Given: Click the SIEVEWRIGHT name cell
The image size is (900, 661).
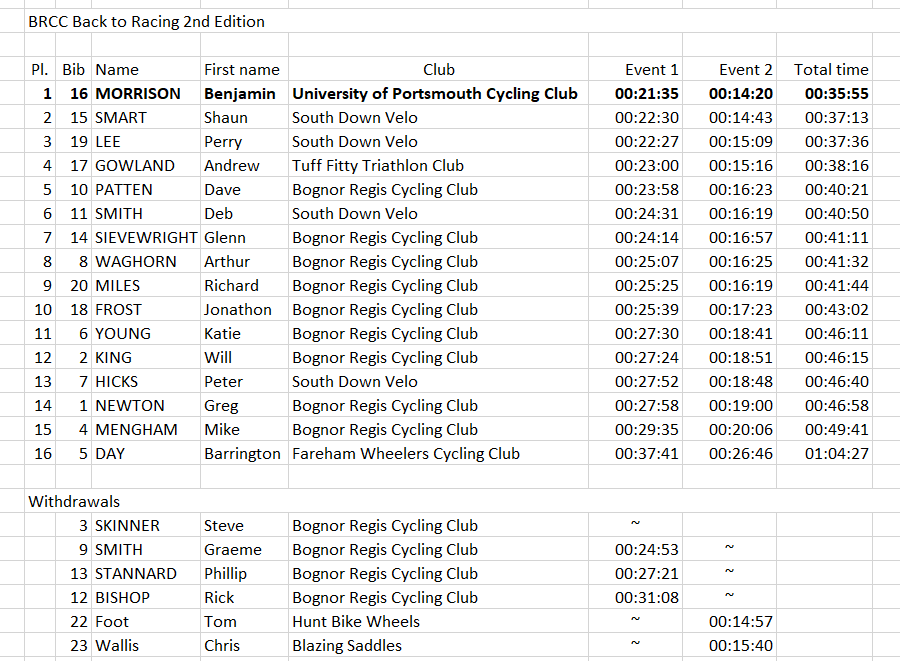Looking at the screenshot, I should click(145, 237).
